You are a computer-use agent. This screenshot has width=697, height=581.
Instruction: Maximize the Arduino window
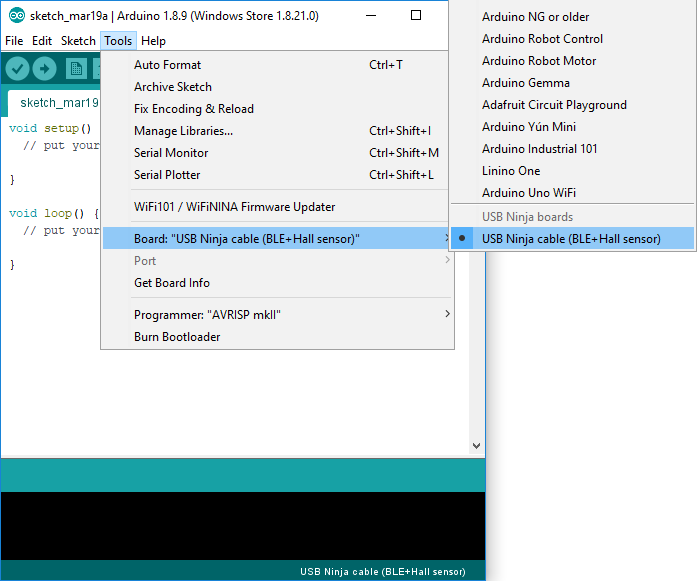pos(416,16)
